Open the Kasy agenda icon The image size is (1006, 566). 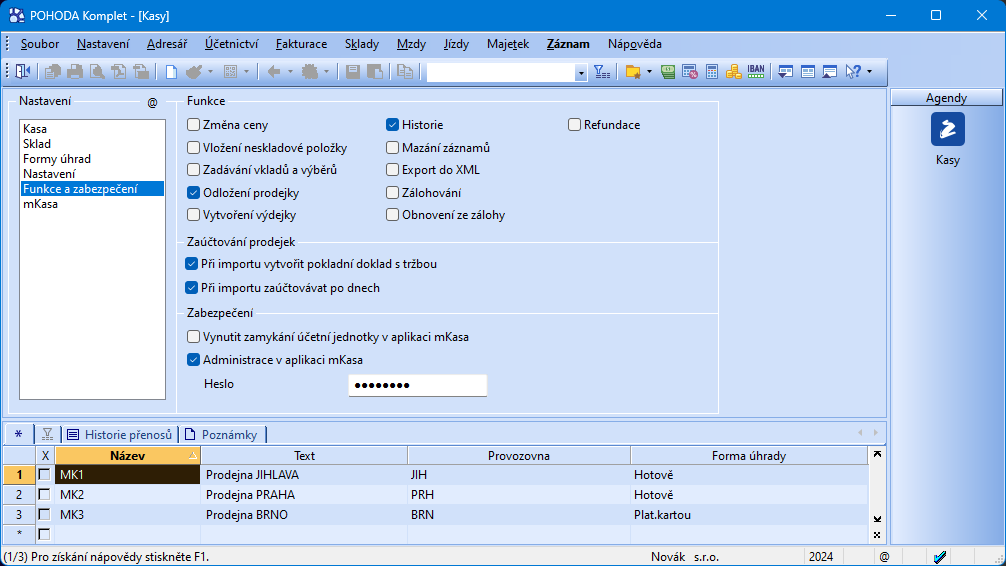click(948, 129)
